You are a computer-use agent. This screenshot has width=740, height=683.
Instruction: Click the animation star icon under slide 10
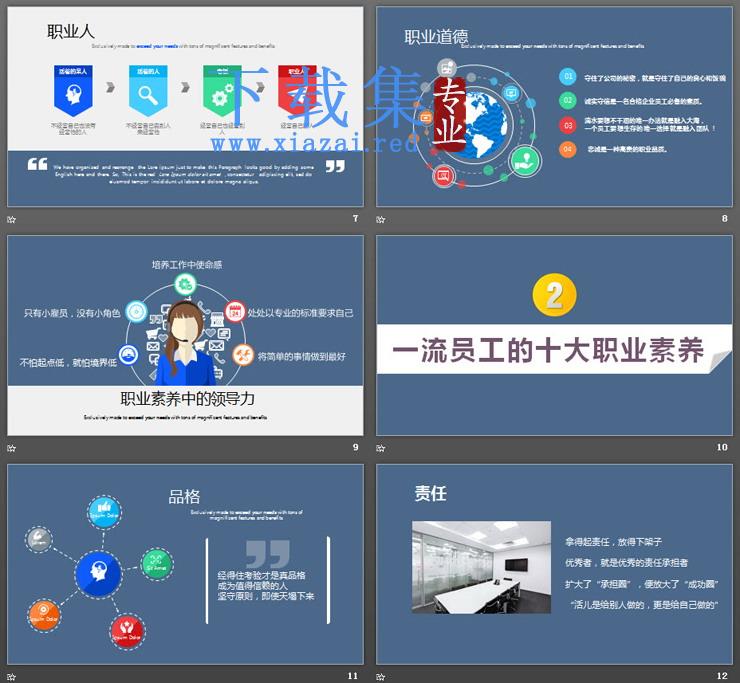[380, 448]
